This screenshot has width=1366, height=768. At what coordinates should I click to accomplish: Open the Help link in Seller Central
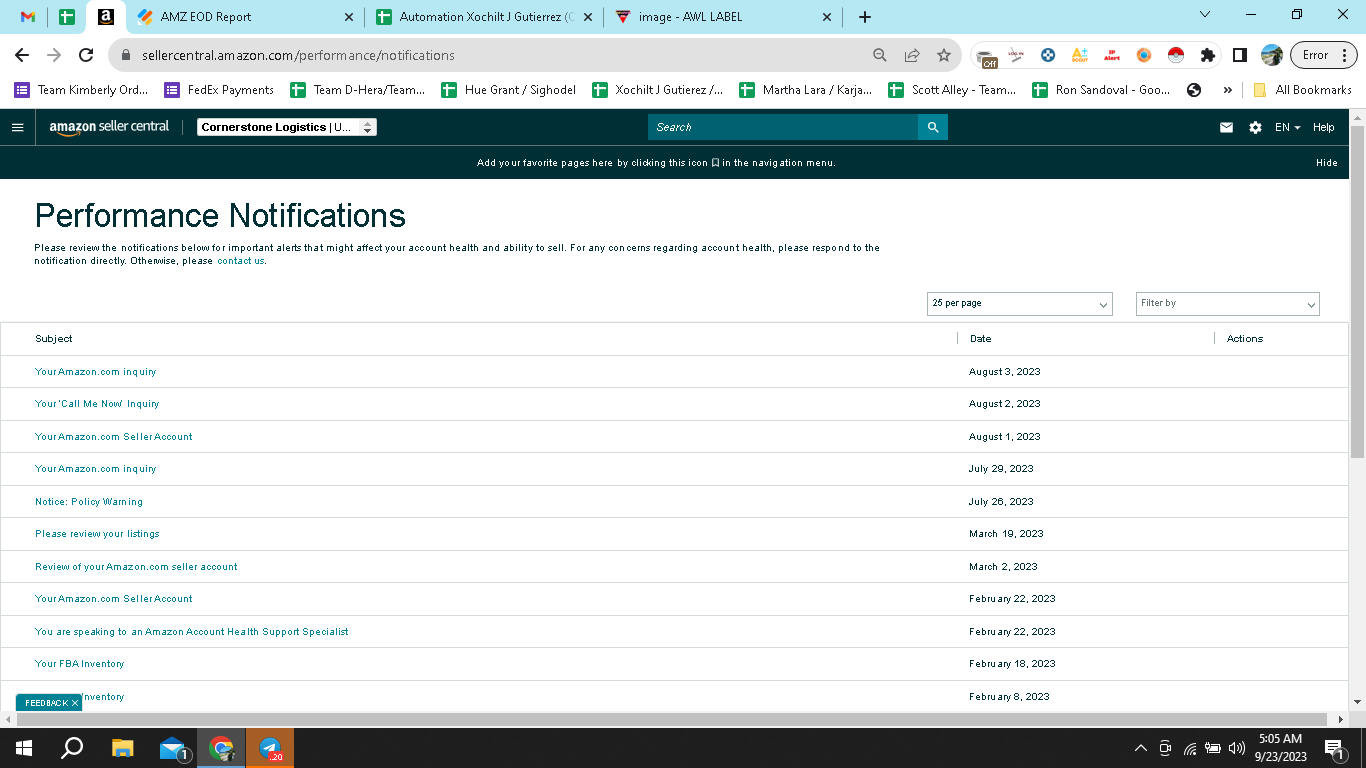(x=1324, y=127)
